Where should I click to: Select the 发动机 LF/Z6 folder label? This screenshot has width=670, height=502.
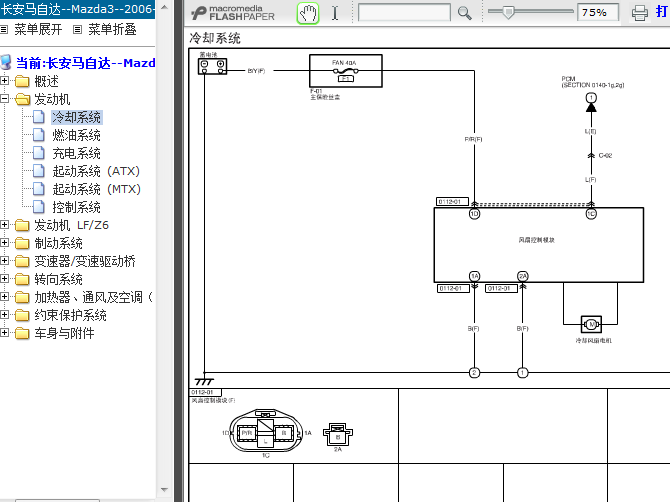(x=71, y=225)
